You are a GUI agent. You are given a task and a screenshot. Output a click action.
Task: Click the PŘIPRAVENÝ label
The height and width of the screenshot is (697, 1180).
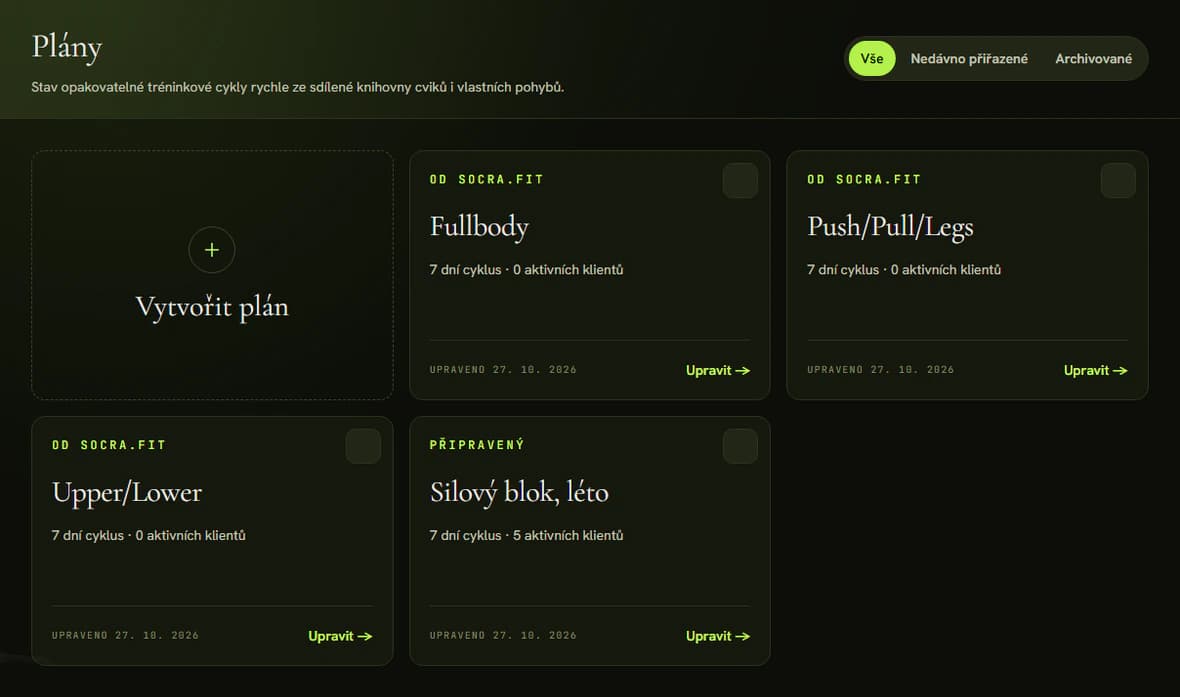(x=477, y=445)
